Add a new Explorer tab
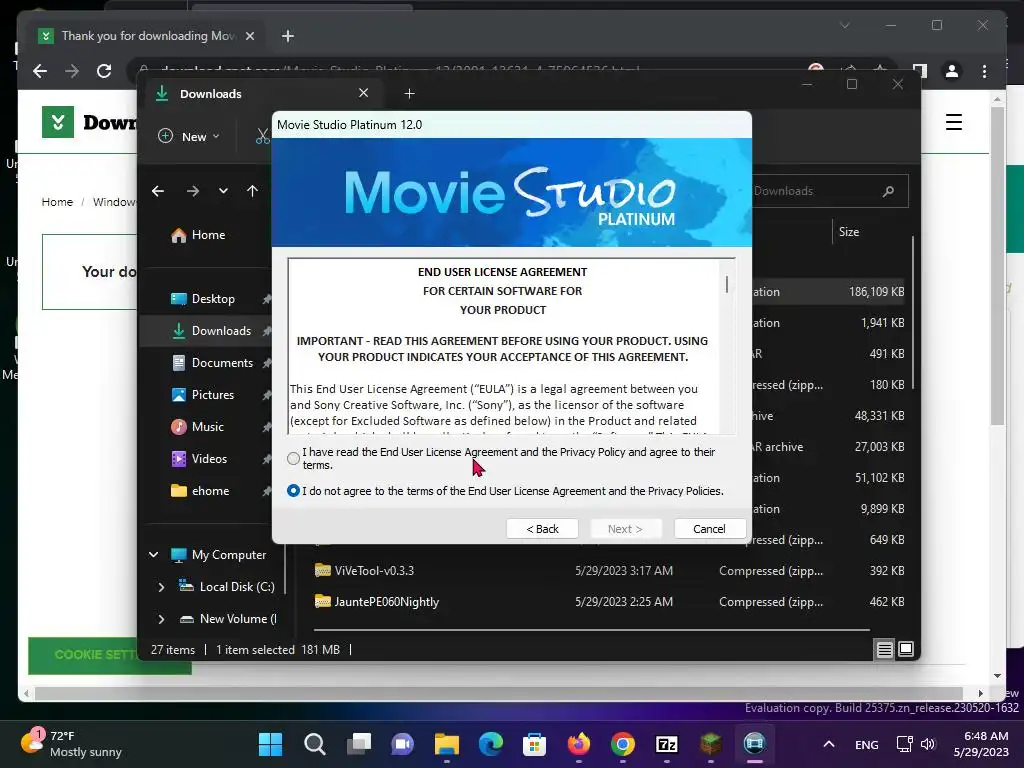The height and width of the screenshot is (768, 1024). (x=409, y=93)
